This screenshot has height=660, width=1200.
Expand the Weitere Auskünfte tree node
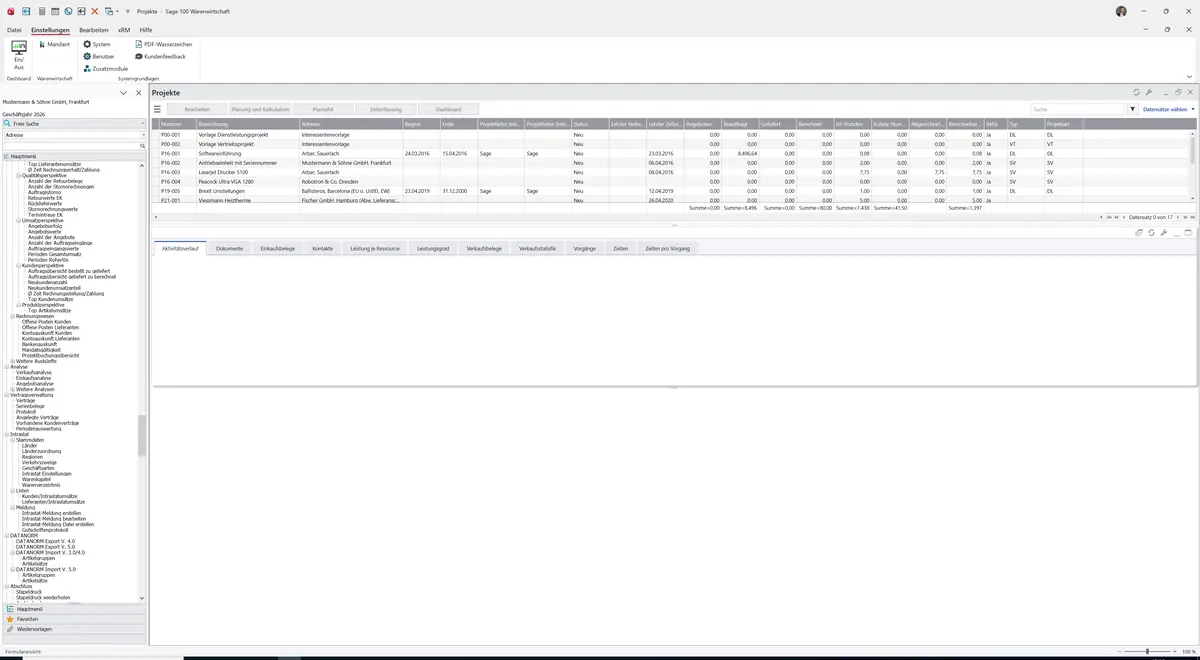12,361
